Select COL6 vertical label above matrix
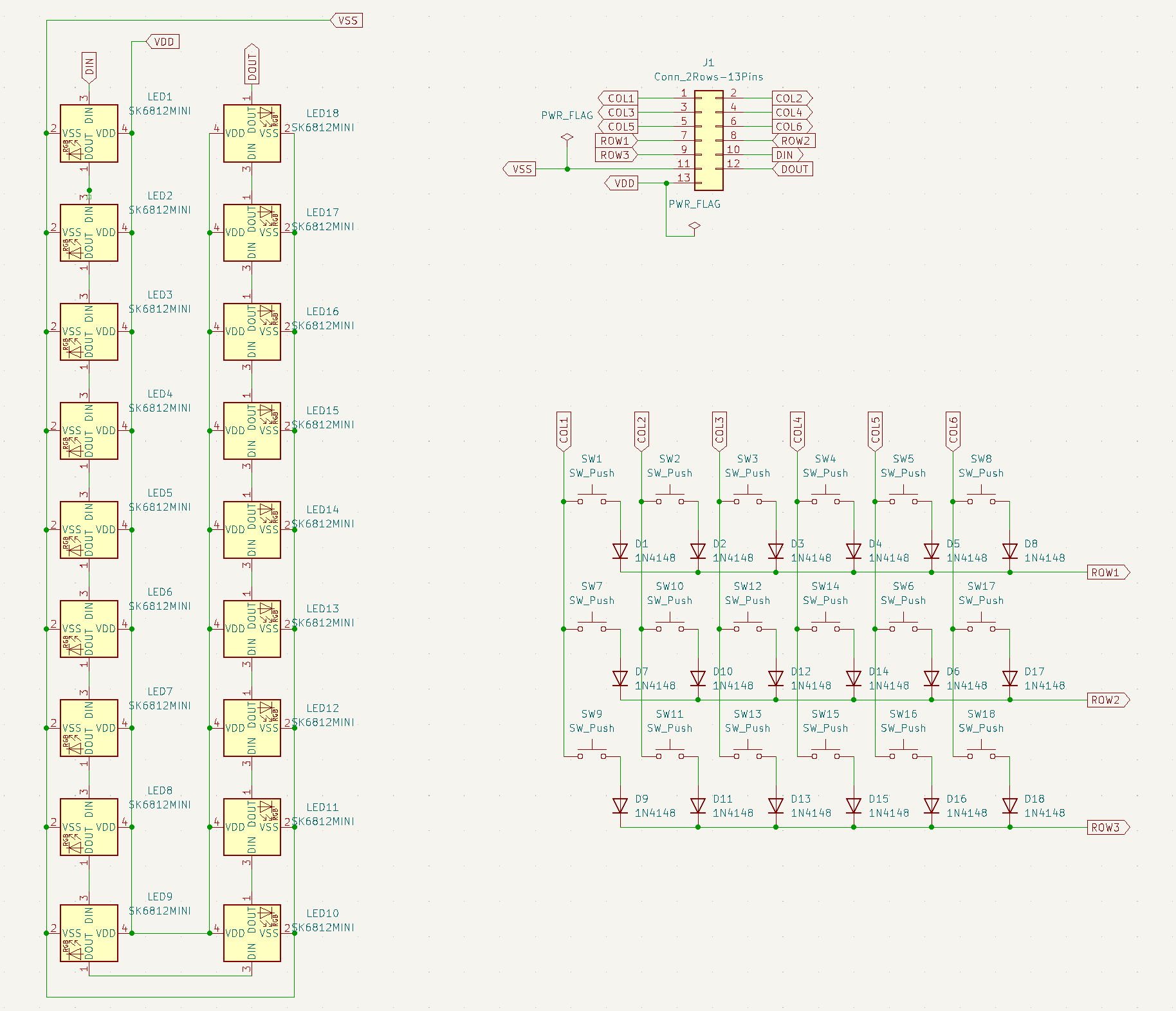 coord(953,432)
